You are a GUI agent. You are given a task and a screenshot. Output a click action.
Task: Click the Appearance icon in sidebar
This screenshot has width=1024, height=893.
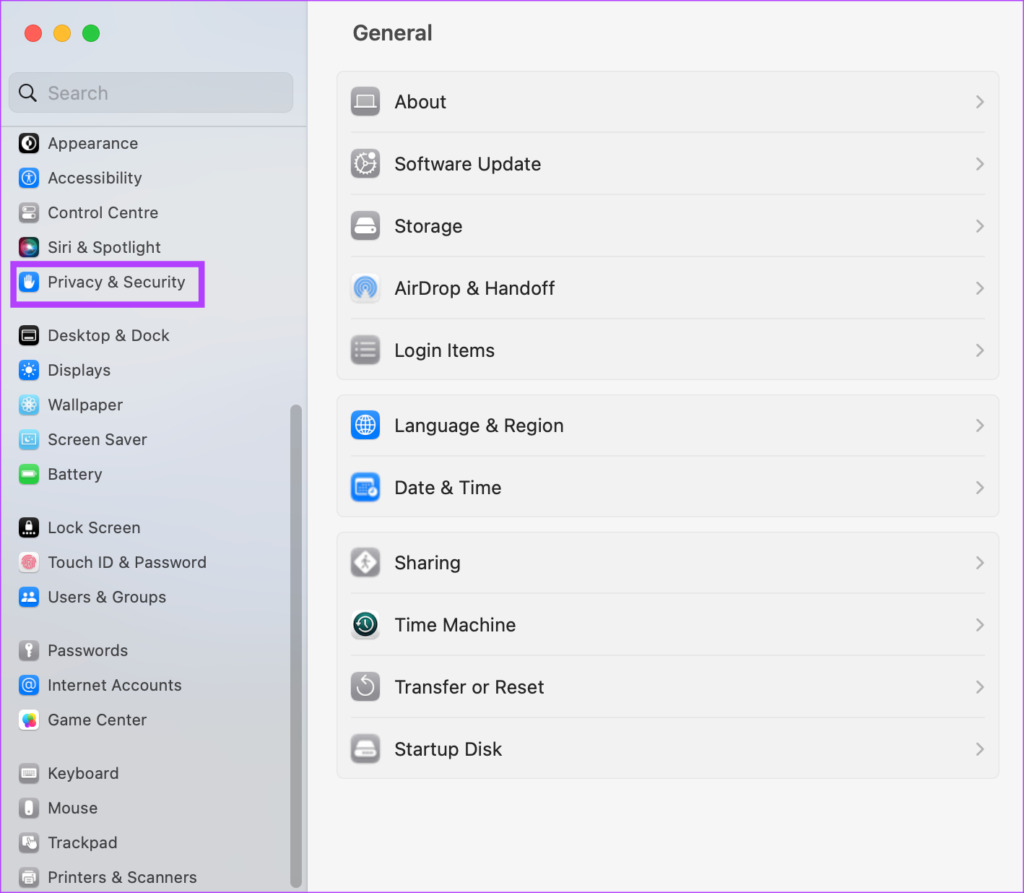(29, 143)
